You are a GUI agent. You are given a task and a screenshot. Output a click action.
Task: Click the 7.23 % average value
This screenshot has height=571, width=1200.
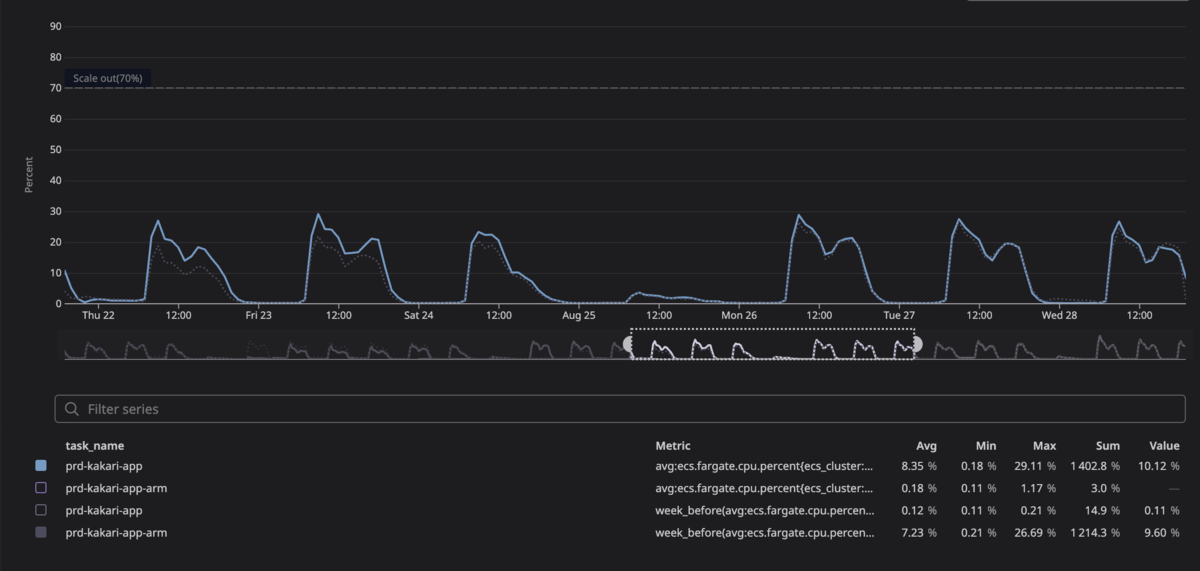(x=919, y=532)
